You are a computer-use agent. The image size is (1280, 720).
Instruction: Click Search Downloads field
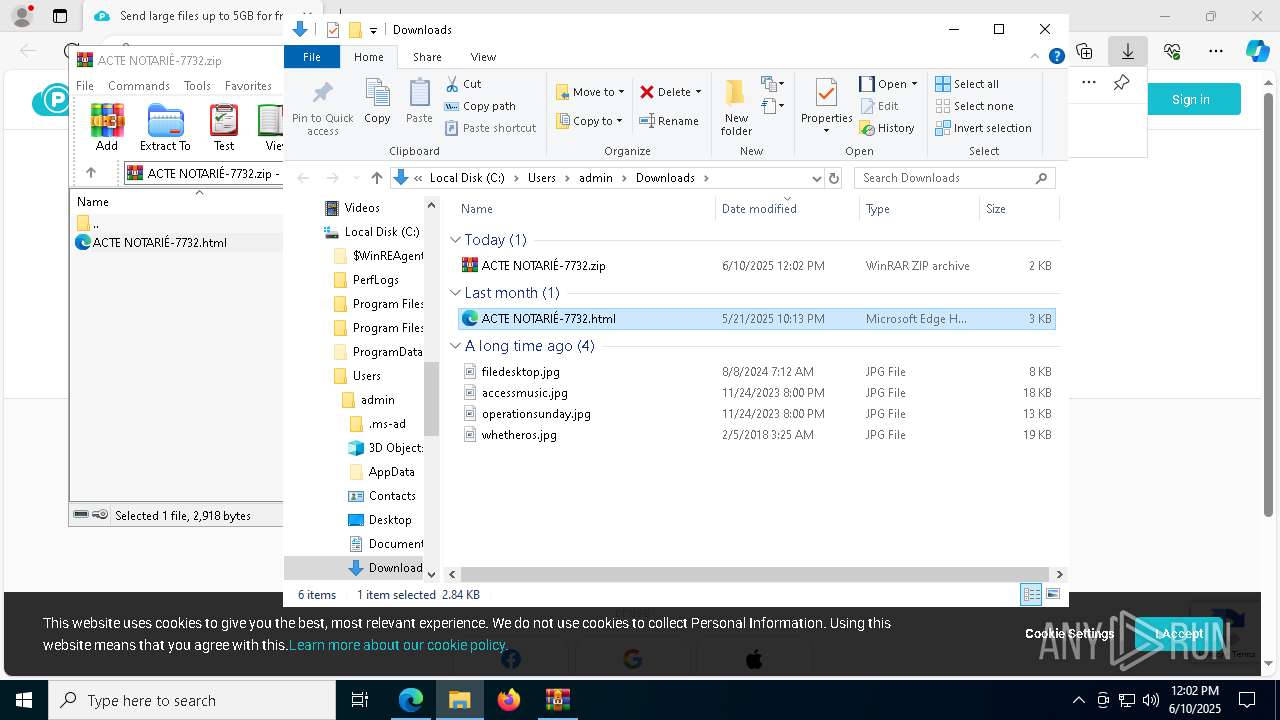[955, 178]
